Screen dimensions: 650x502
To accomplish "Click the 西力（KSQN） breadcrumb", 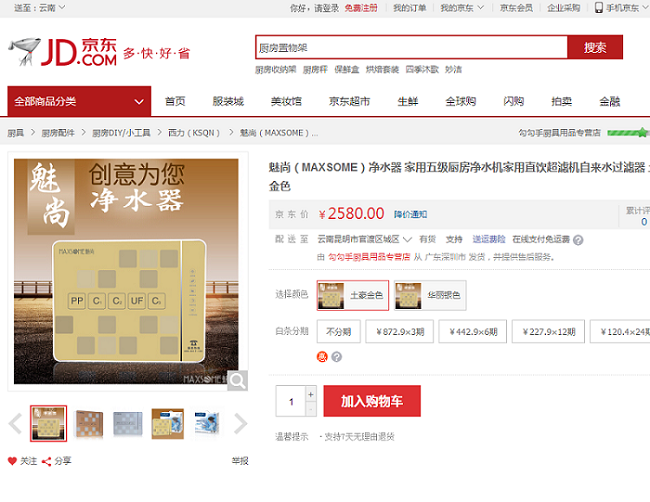I will tap(194, 133).
